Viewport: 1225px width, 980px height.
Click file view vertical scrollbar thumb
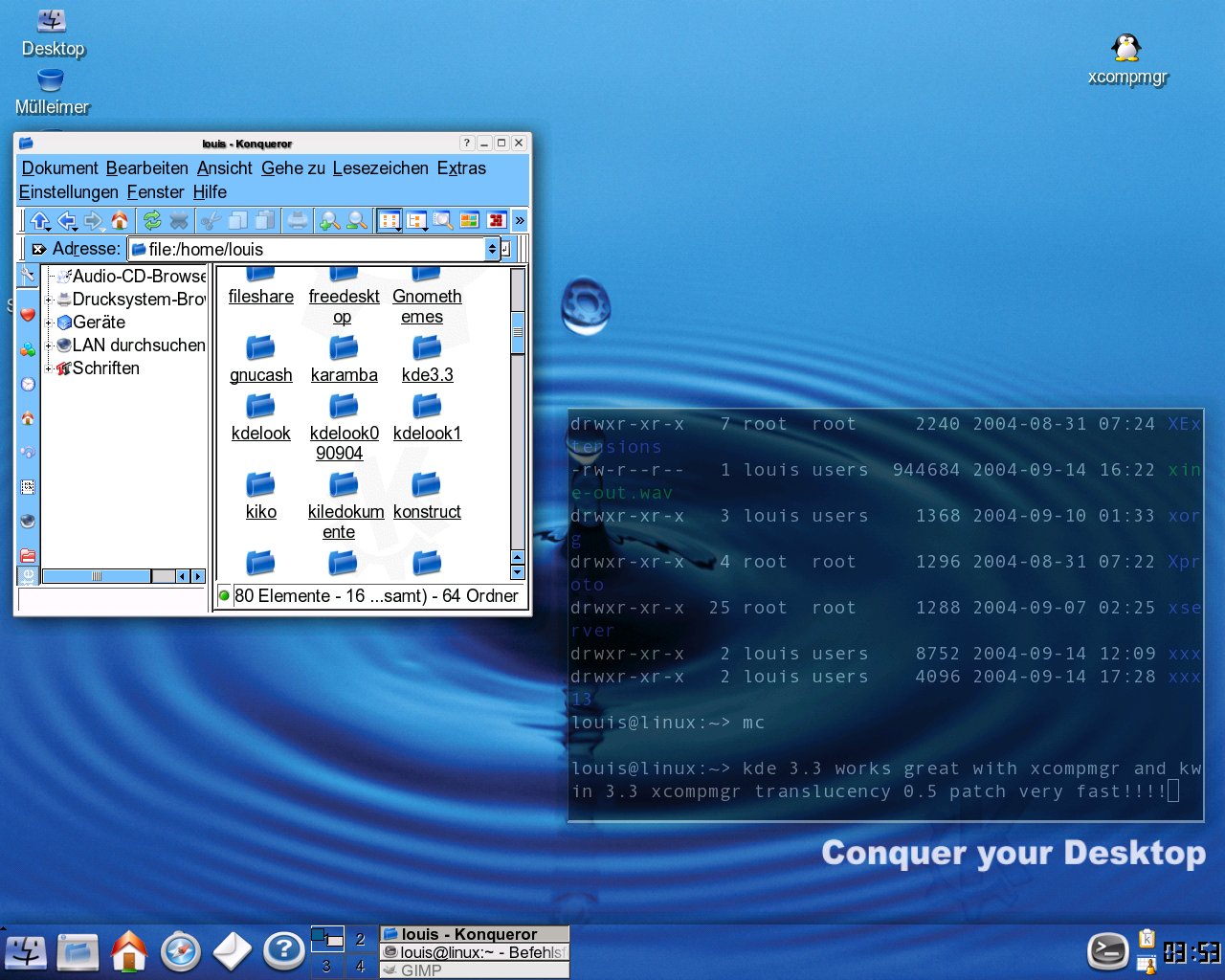[x=518, y=332]
